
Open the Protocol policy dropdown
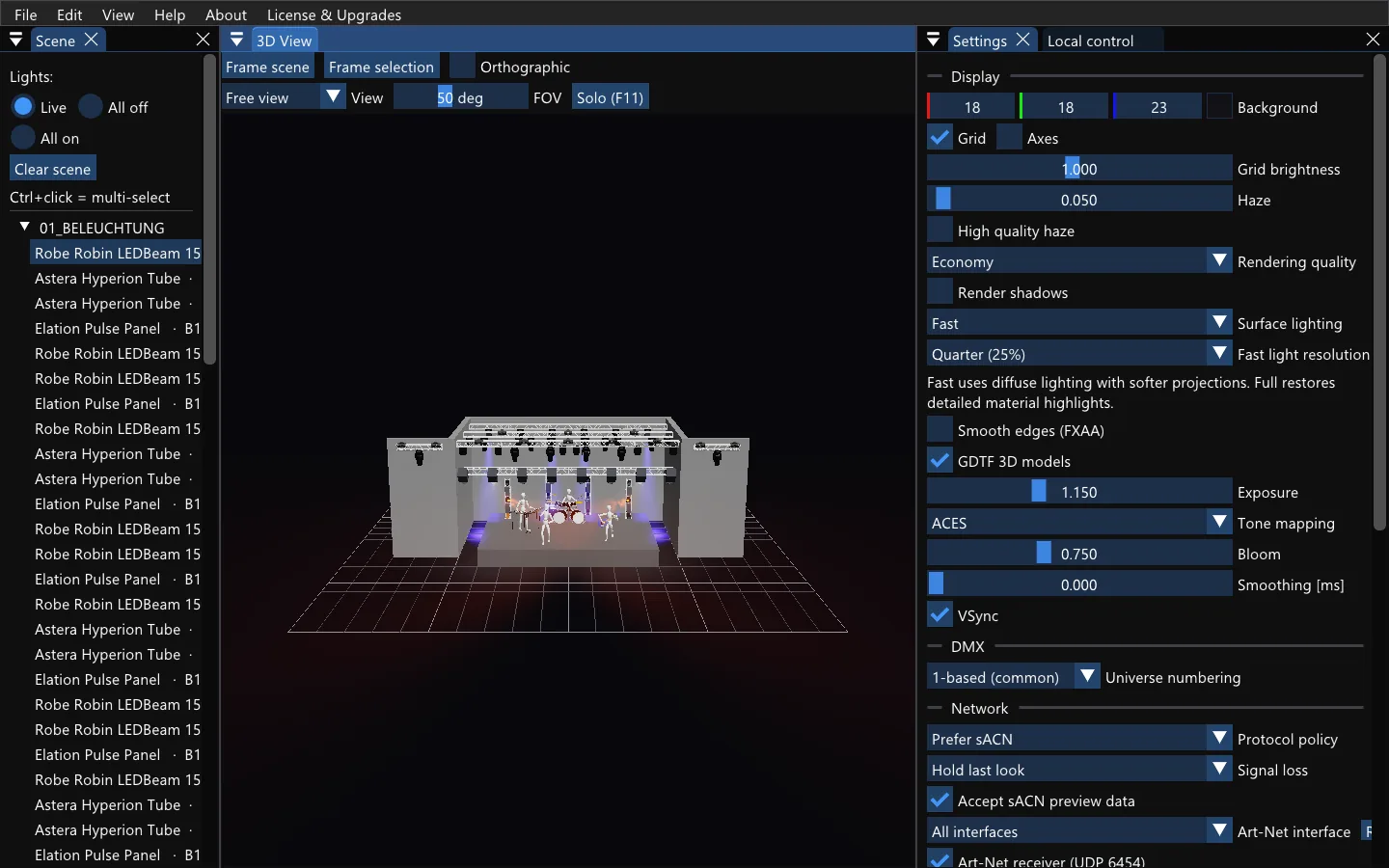click(1079, 739)
